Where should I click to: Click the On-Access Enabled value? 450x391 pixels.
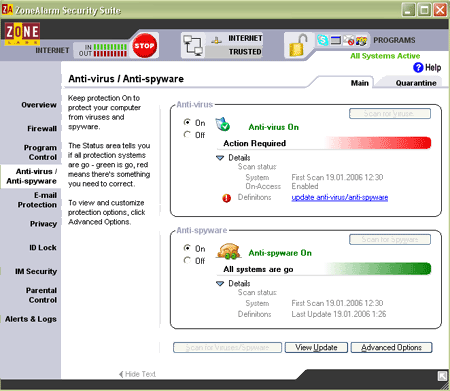point(305,186)
